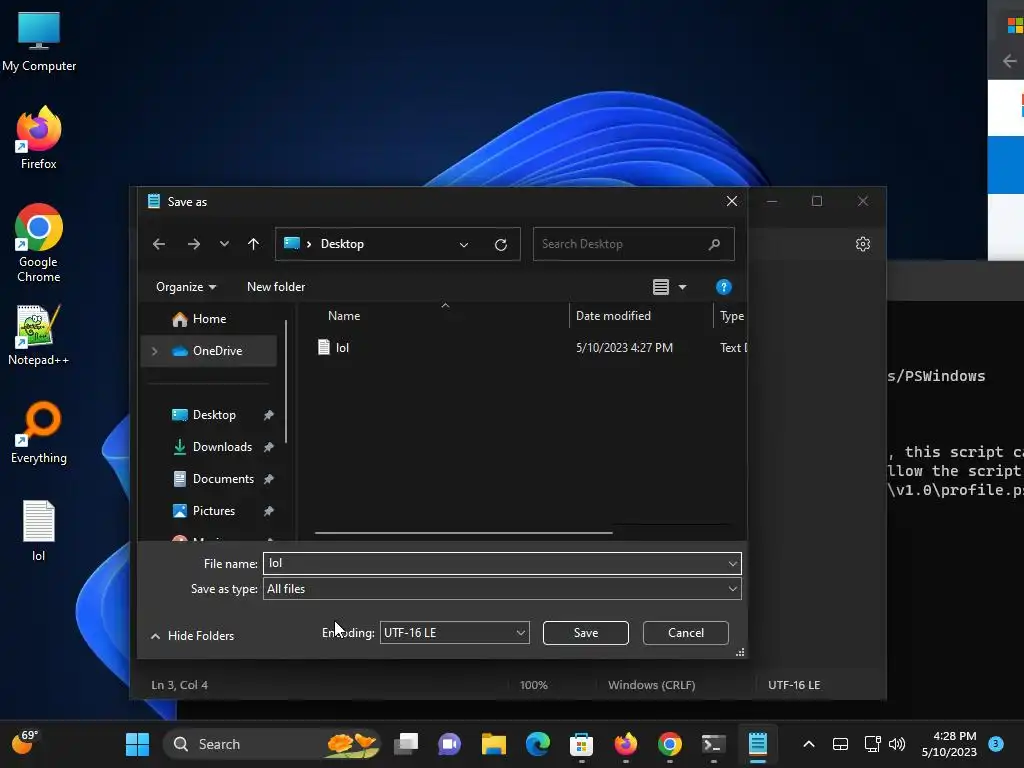Select Firefox desktop shortcut

point(39,138)
